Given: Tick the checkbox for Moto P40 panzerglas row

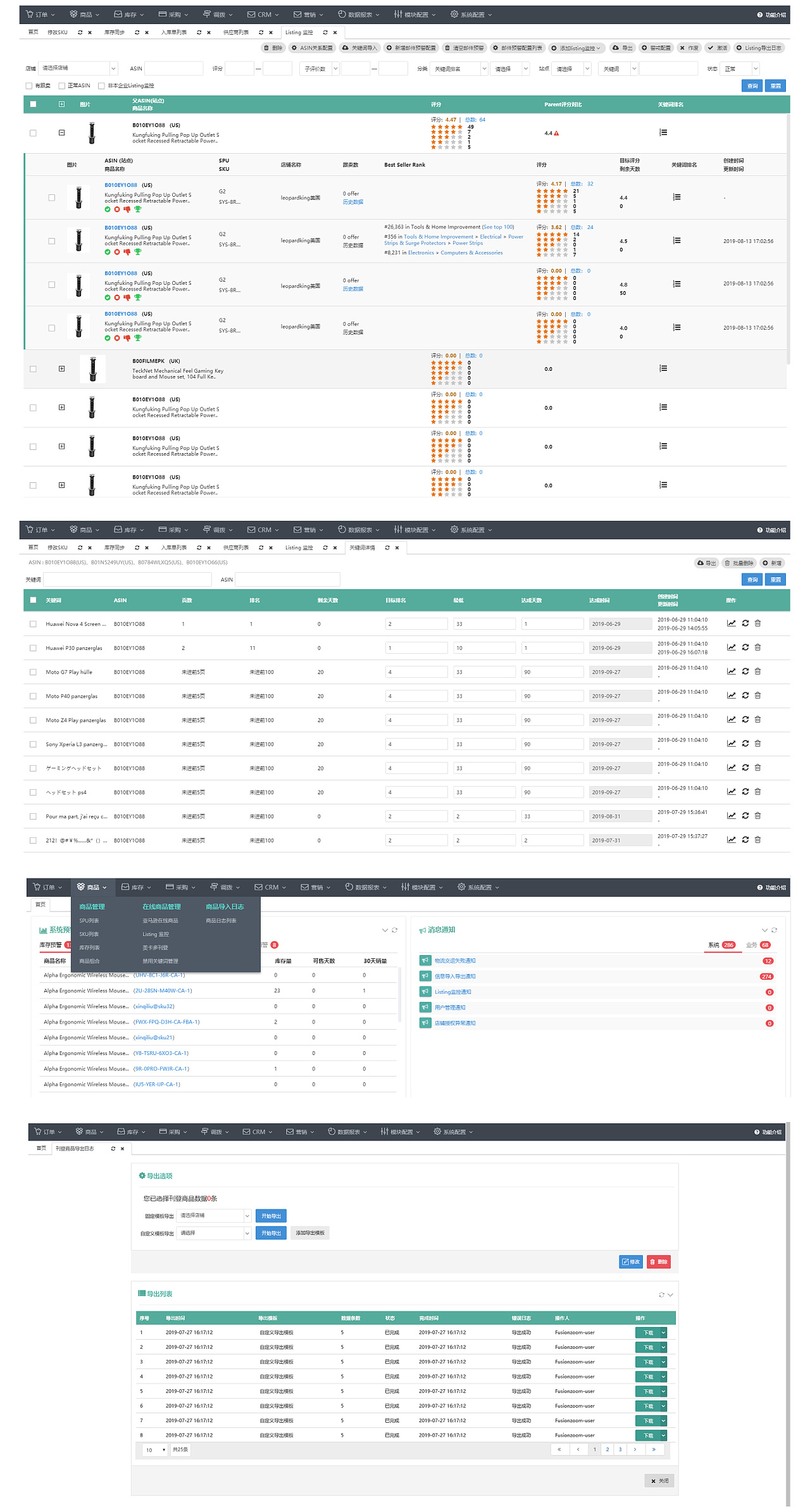Looking at the screenshot, I should (x=33, y=696).
